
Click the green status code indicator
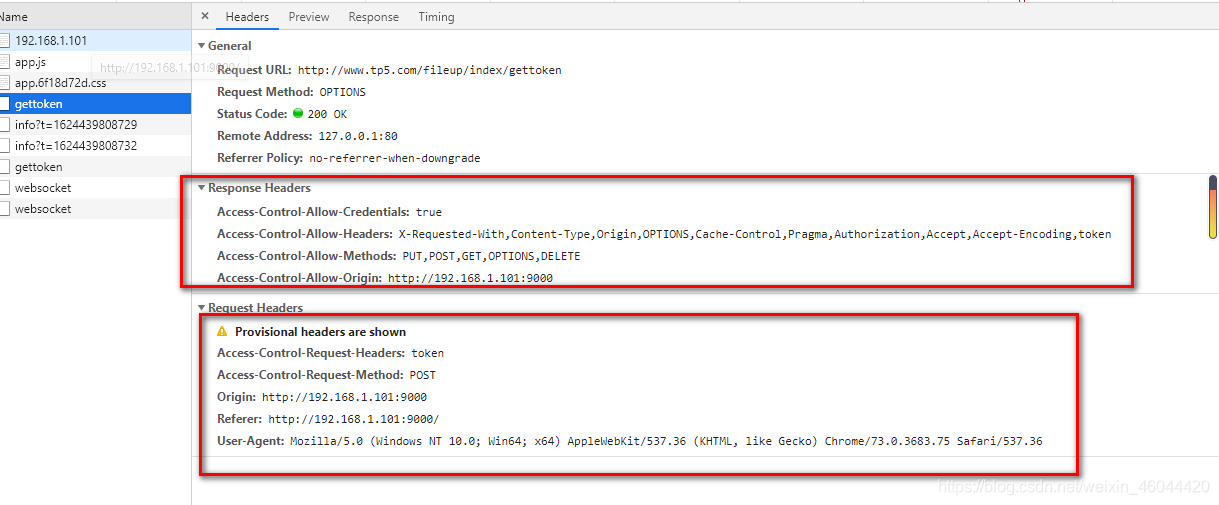click(x=298, y=113)
